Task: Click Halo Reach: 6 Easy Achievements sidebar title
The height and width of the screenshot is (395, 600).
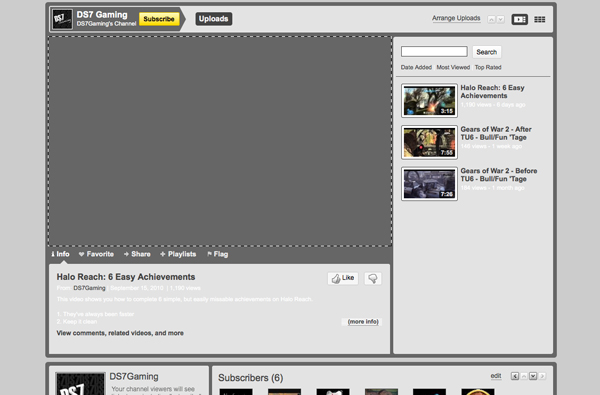Action: click(492, 91)
